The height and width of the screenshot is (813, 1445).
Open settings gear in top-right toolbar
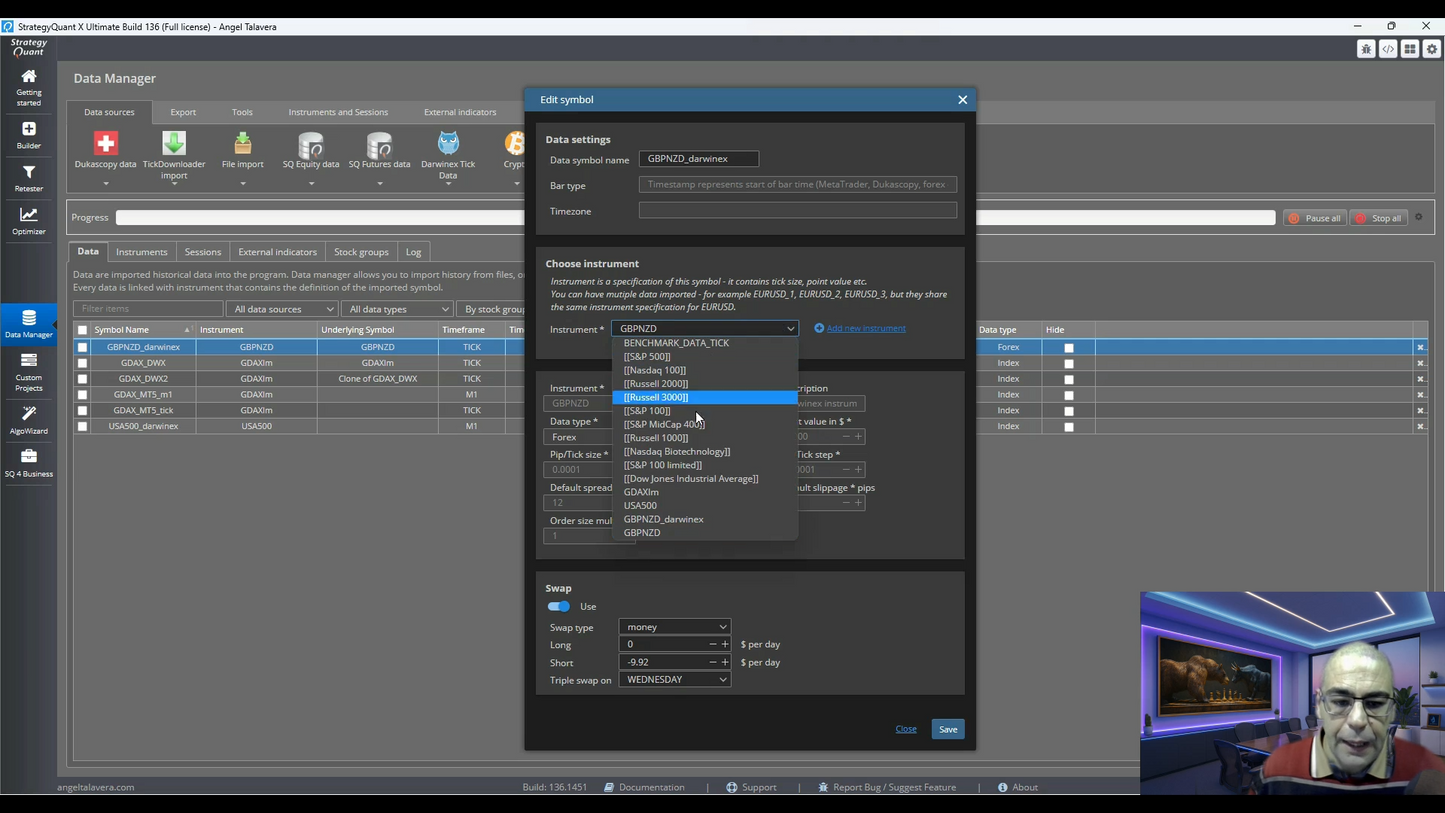pos(1432,49)
